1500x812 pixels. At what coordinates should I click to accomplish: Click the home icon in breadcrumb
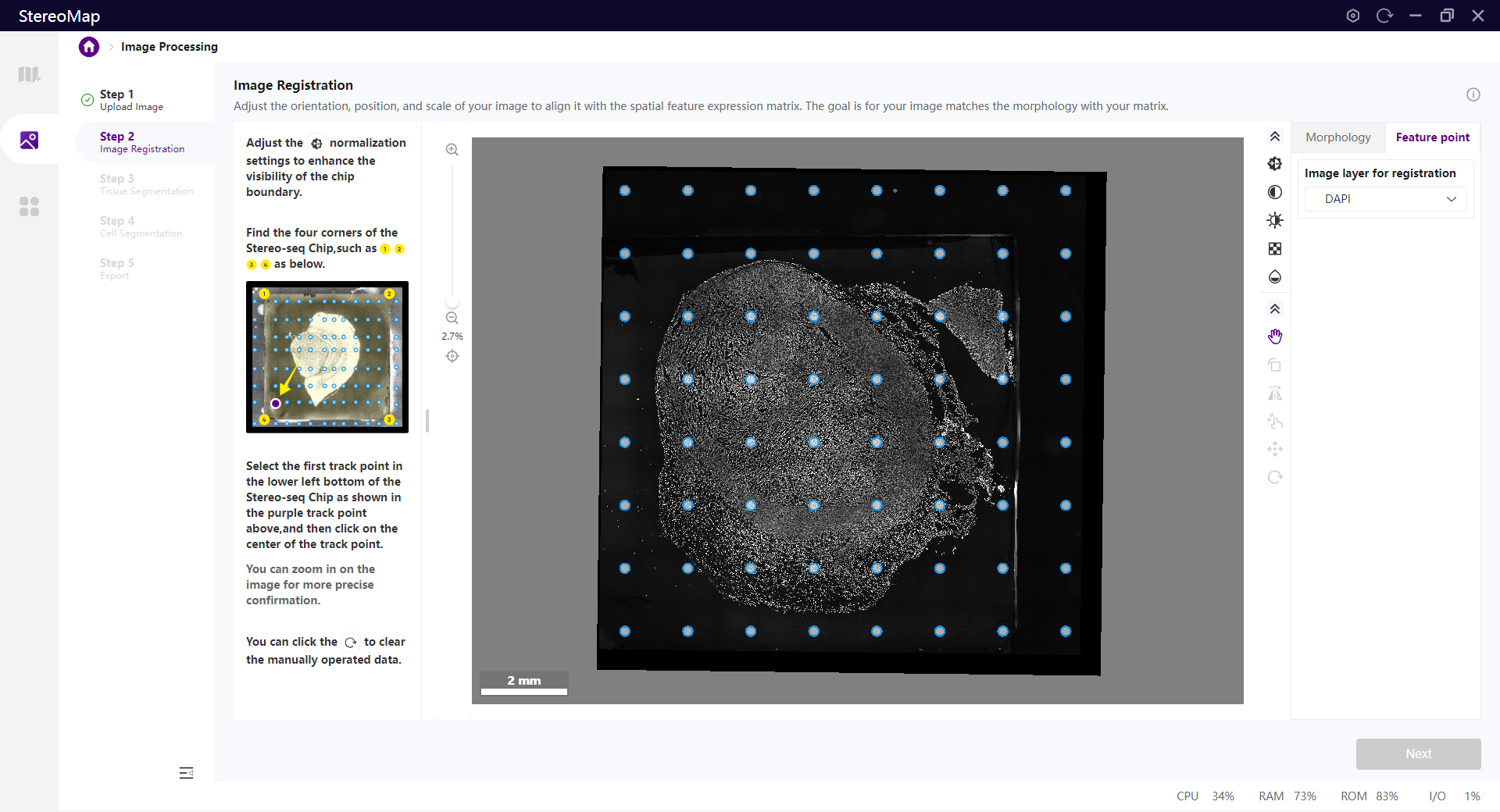[89, 47]
